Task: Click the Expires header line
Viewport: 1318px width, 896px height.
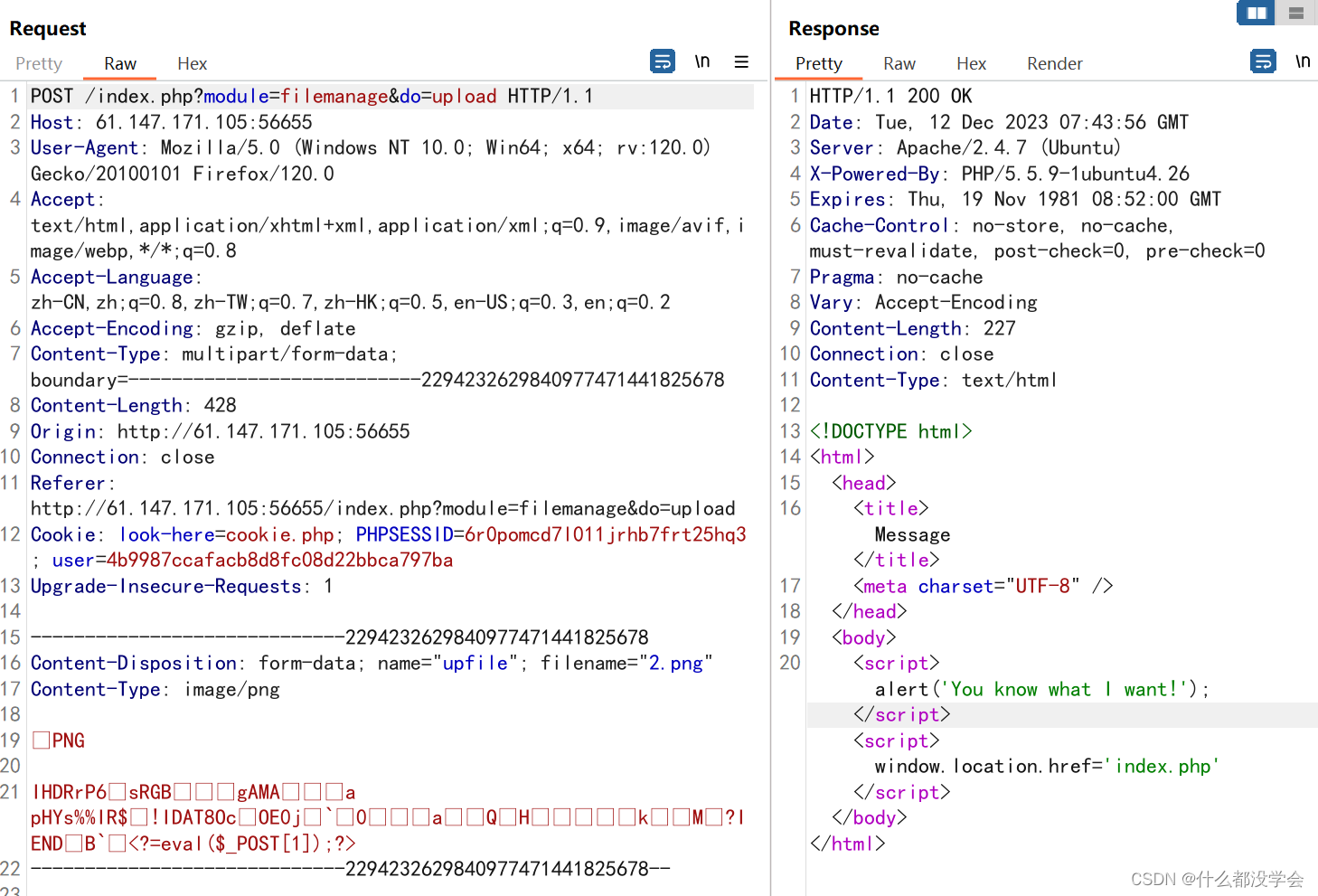Action: [x=1015, y=199]
